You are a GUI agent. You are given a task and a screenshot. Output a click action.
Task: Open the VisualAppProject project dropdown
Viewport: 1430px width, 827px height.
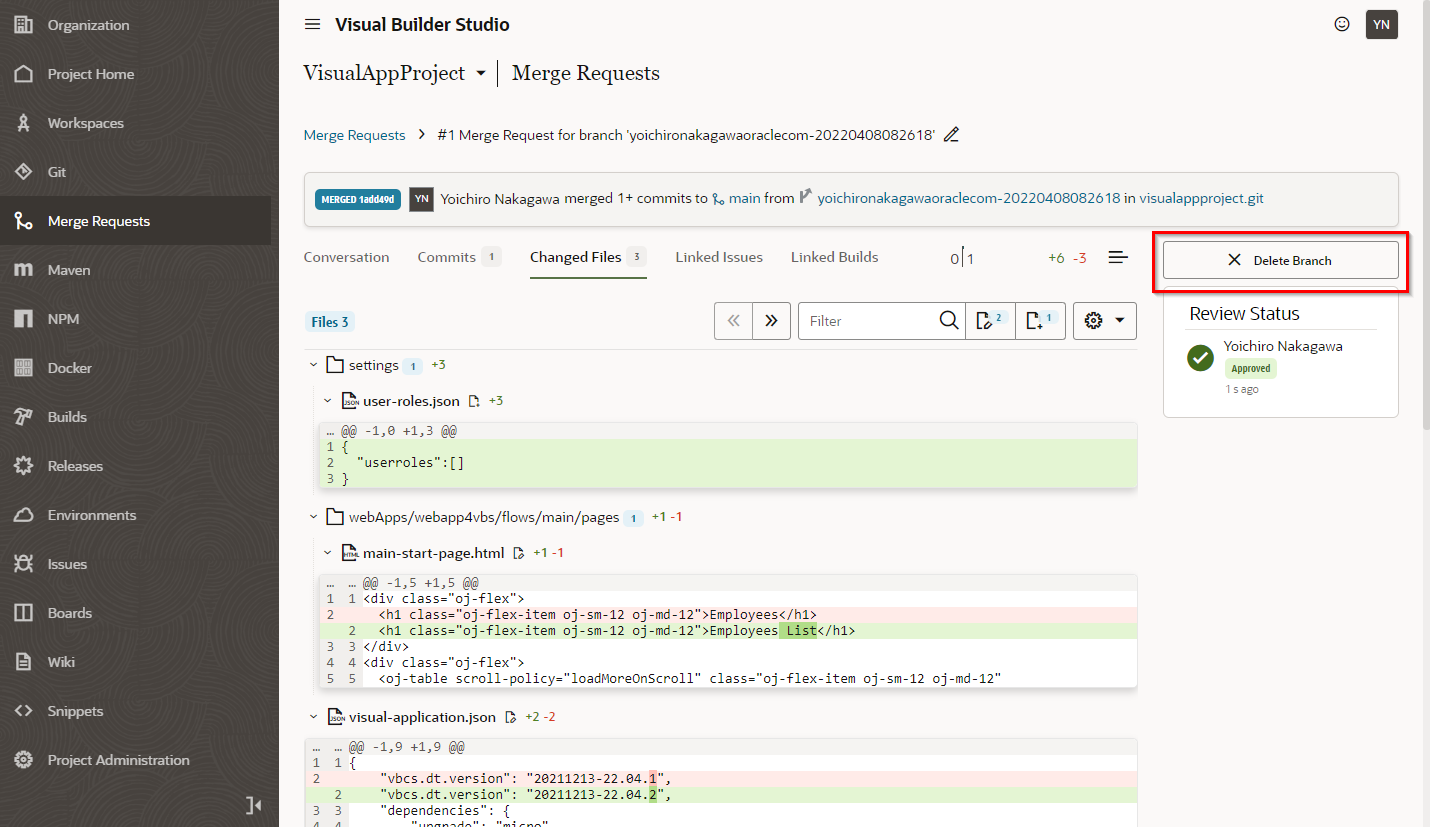pyautogui.click(x=480, y=74)
